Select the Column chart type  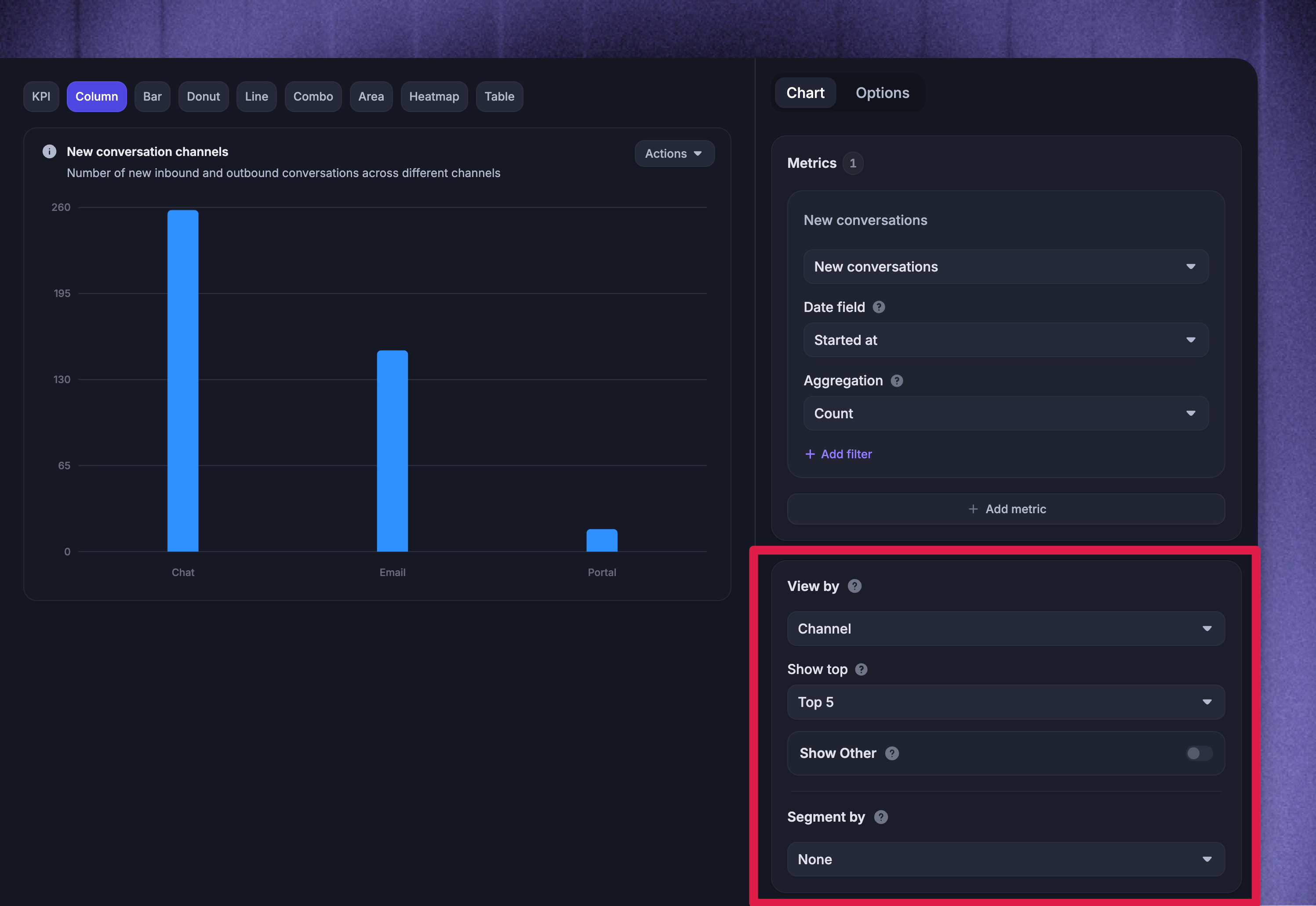[97, 97]
